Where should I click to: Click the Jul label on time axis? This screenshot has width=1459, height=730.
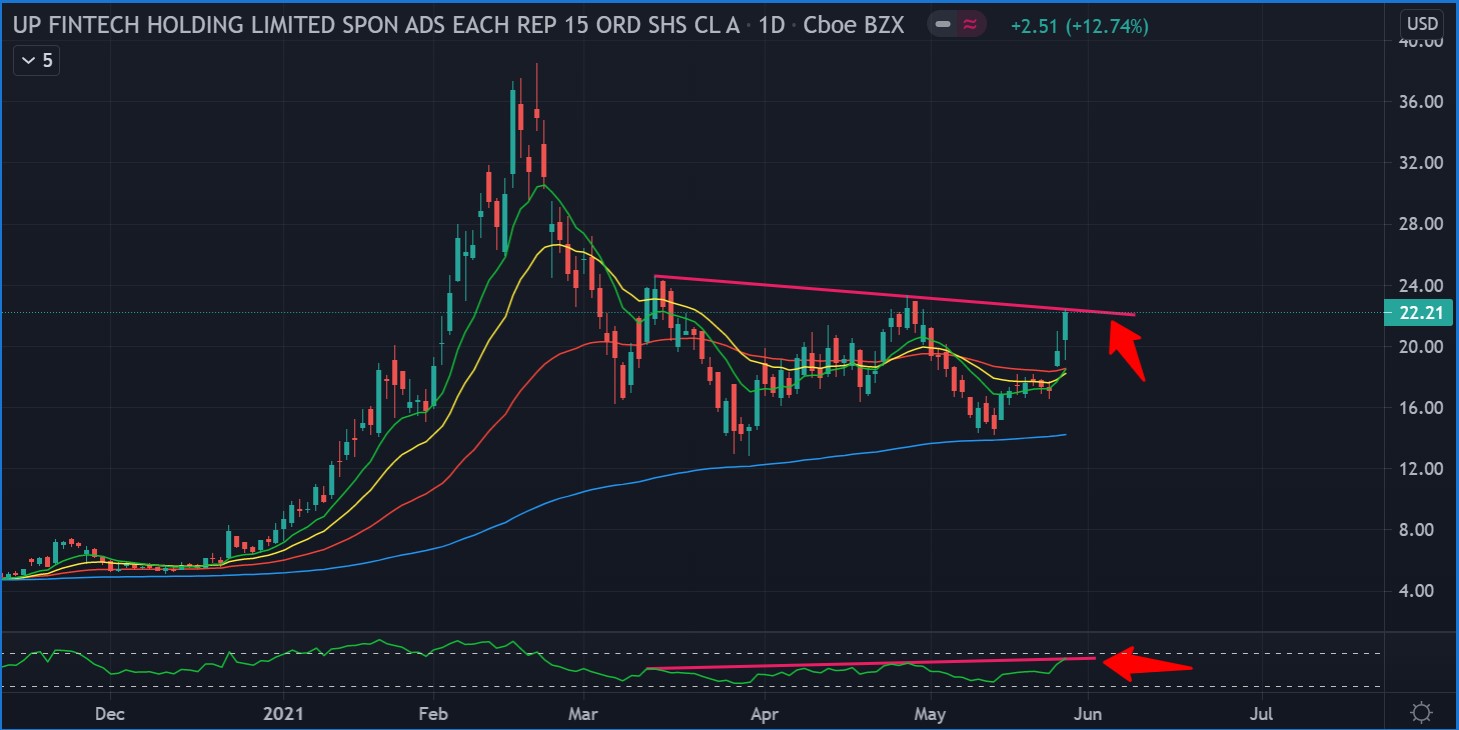point(1262,713)
